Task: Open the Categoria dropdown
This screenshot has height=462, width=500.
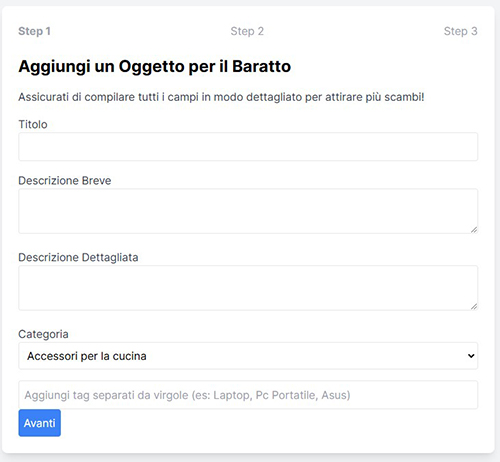Action: click(248, 356)
